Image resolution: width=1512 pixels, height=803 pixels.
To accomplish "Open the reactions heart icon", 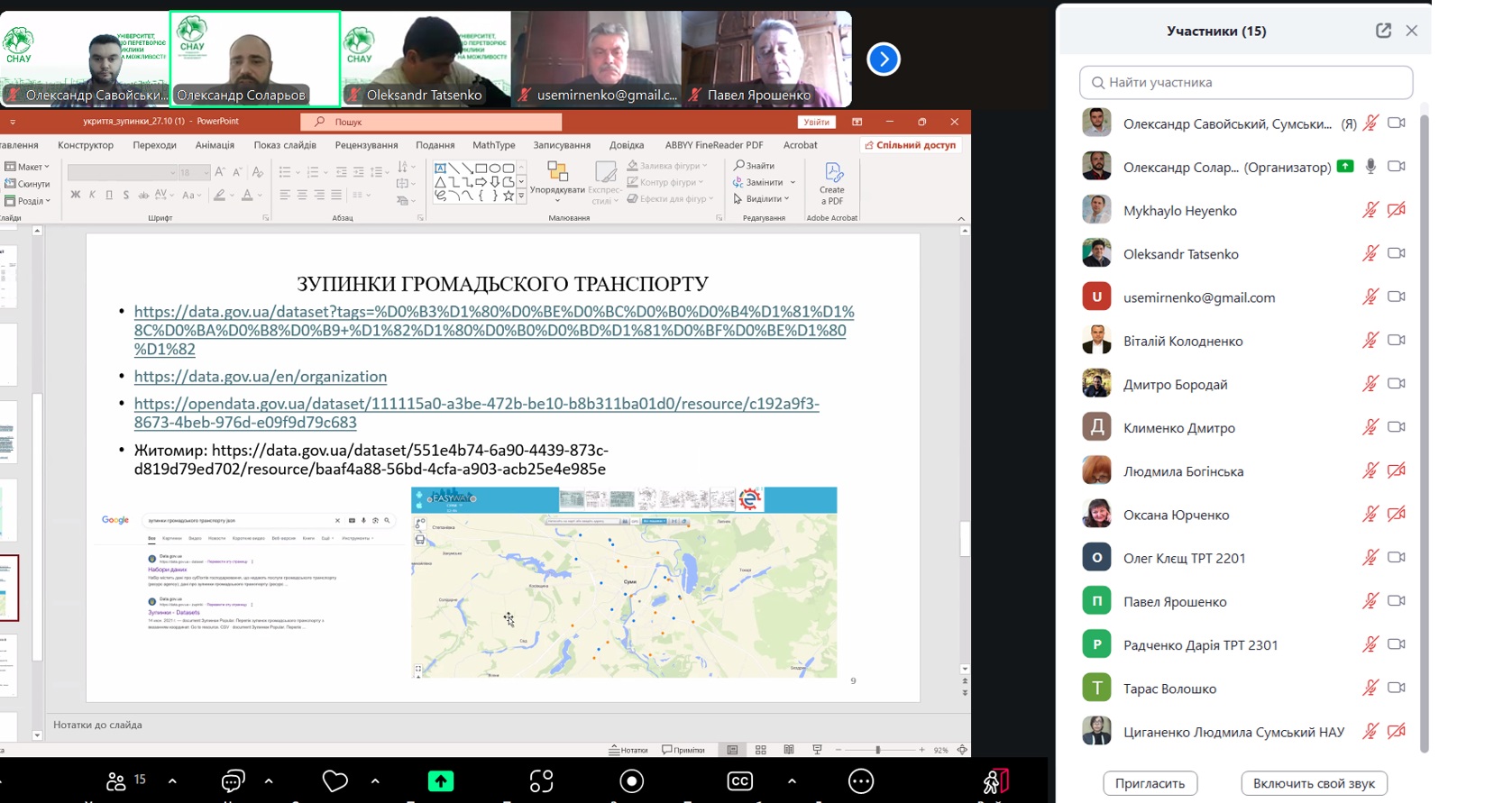I will pos(335,781).
